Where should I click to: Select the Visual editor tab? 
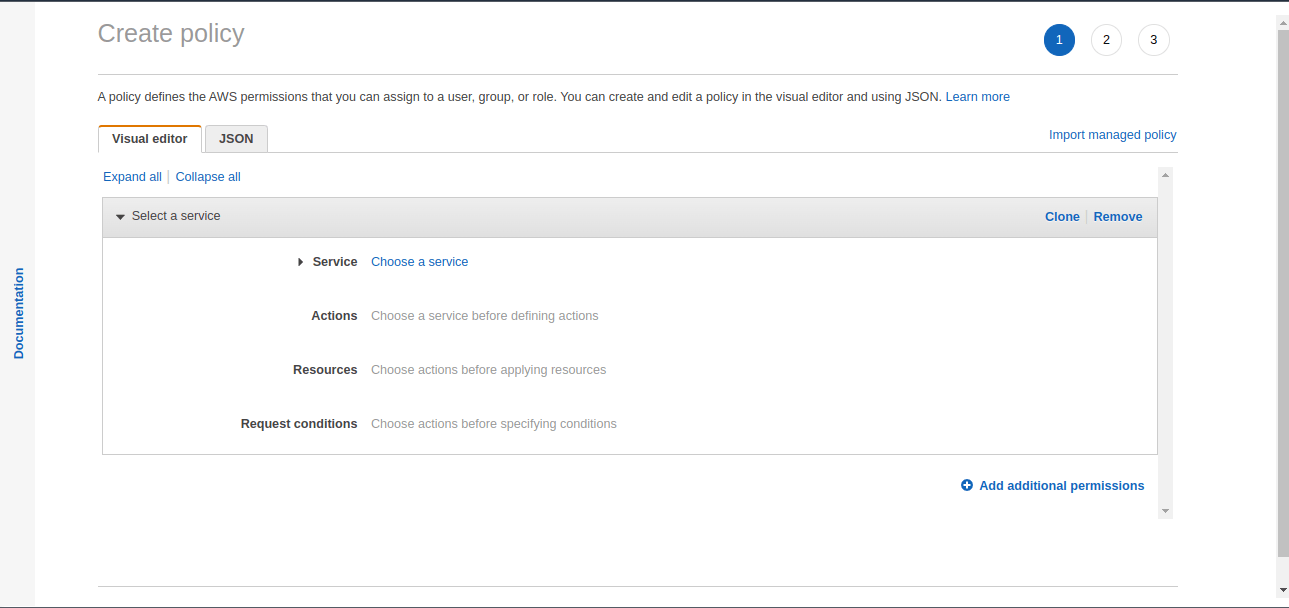click(150, 139)
